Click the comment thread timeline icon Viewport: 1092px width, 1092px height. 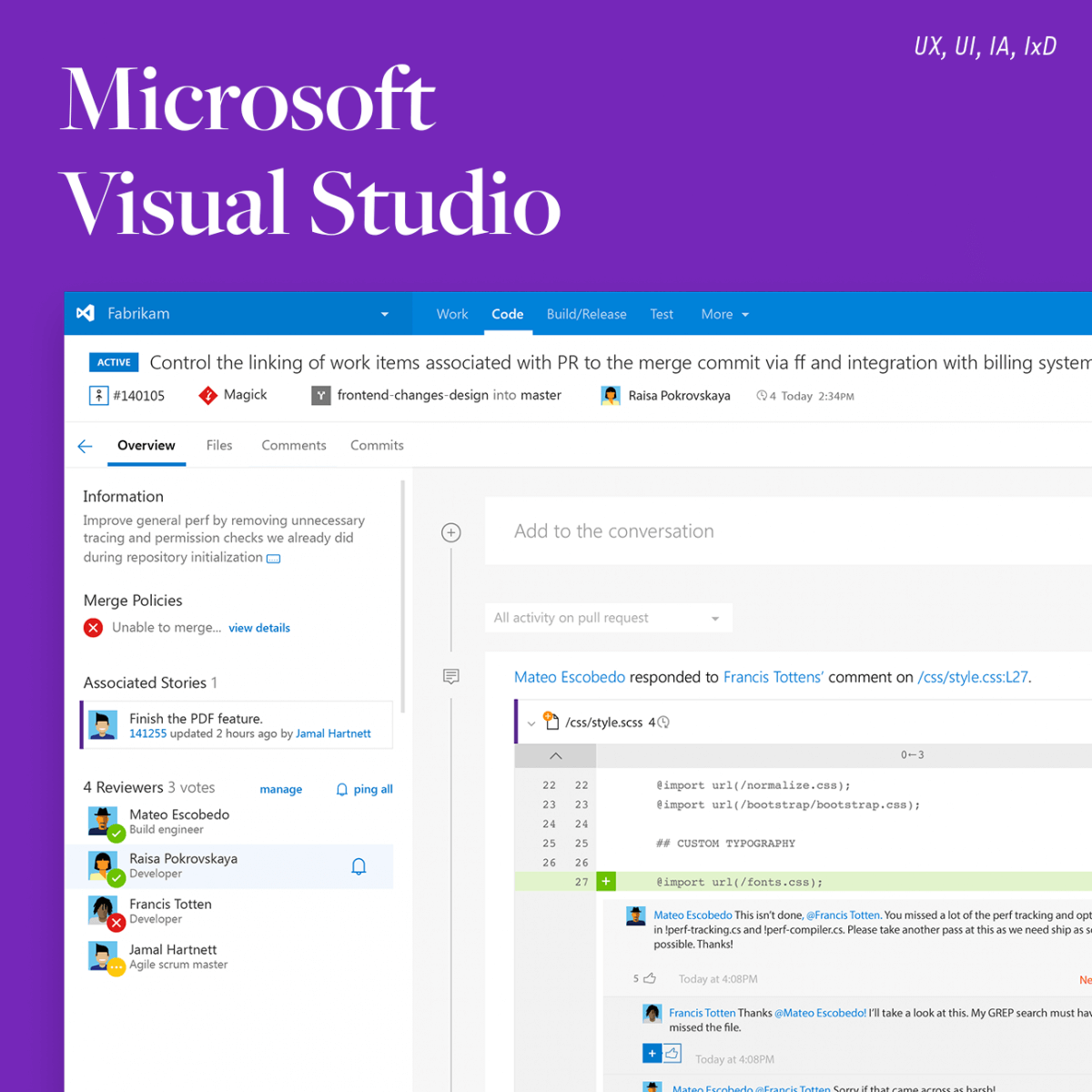tap(451, 676)
